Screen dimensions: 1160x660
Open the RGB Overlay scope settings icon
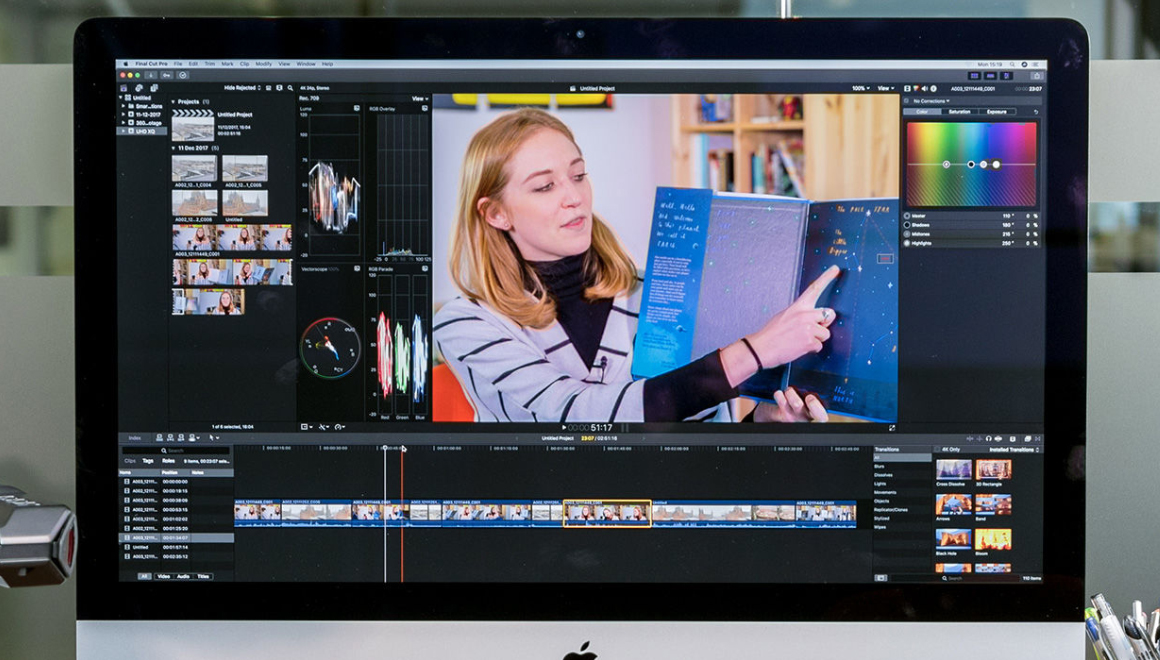[x=425, y=108]
